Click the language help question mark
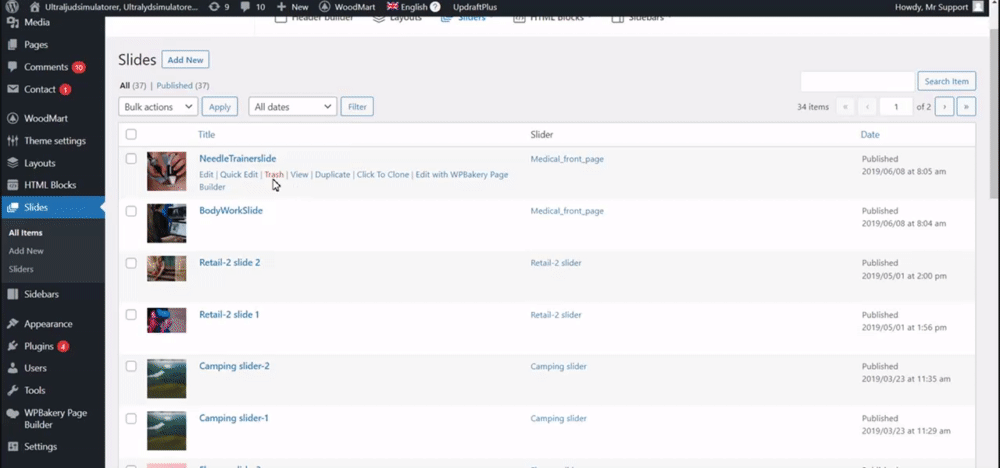 tap(435, 7)
